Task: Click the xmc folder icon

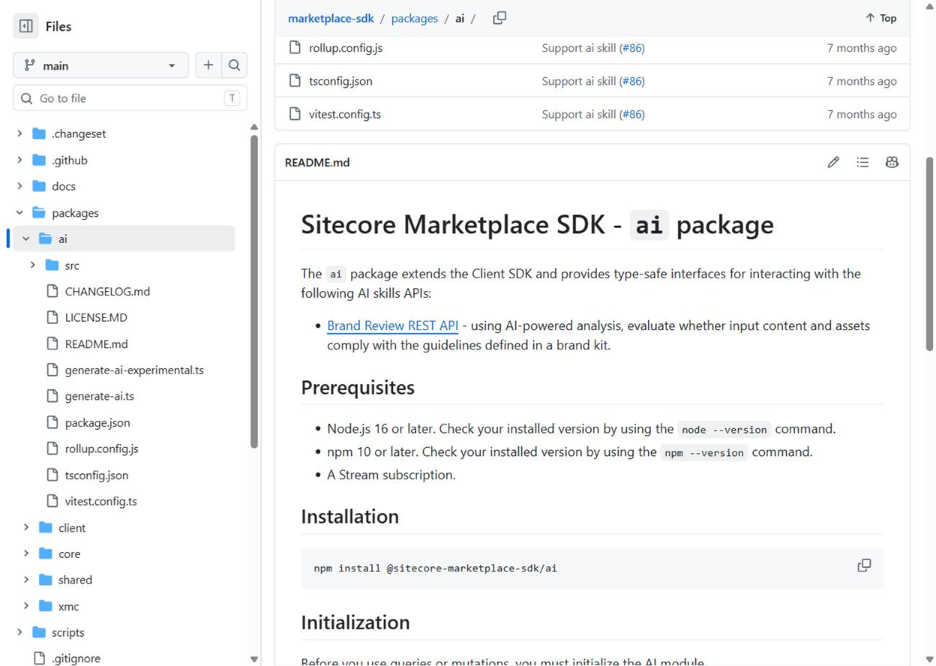Action: (x=46, y=606)
